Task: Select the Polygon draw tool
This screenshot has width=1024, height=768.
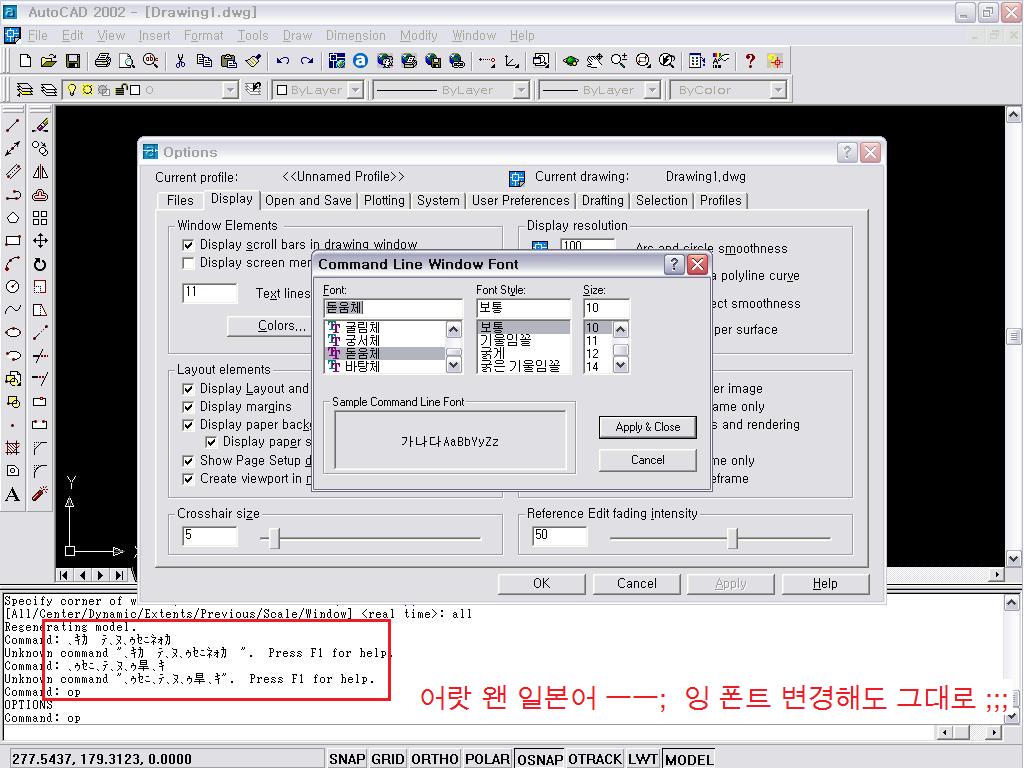Action: [12, 217]
